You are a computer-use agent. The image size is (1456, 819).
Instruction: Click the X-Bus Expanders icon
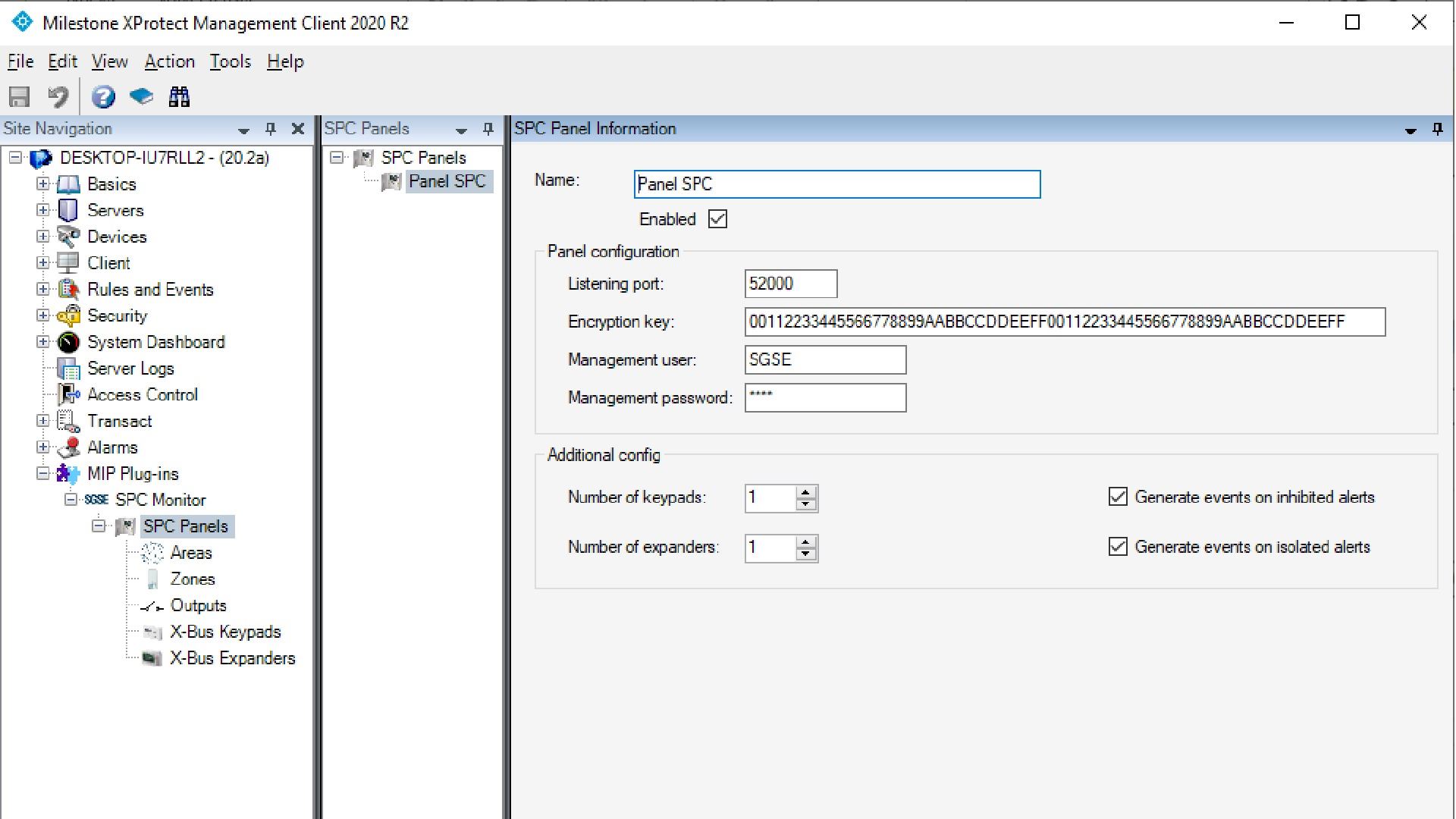point(152,658)
